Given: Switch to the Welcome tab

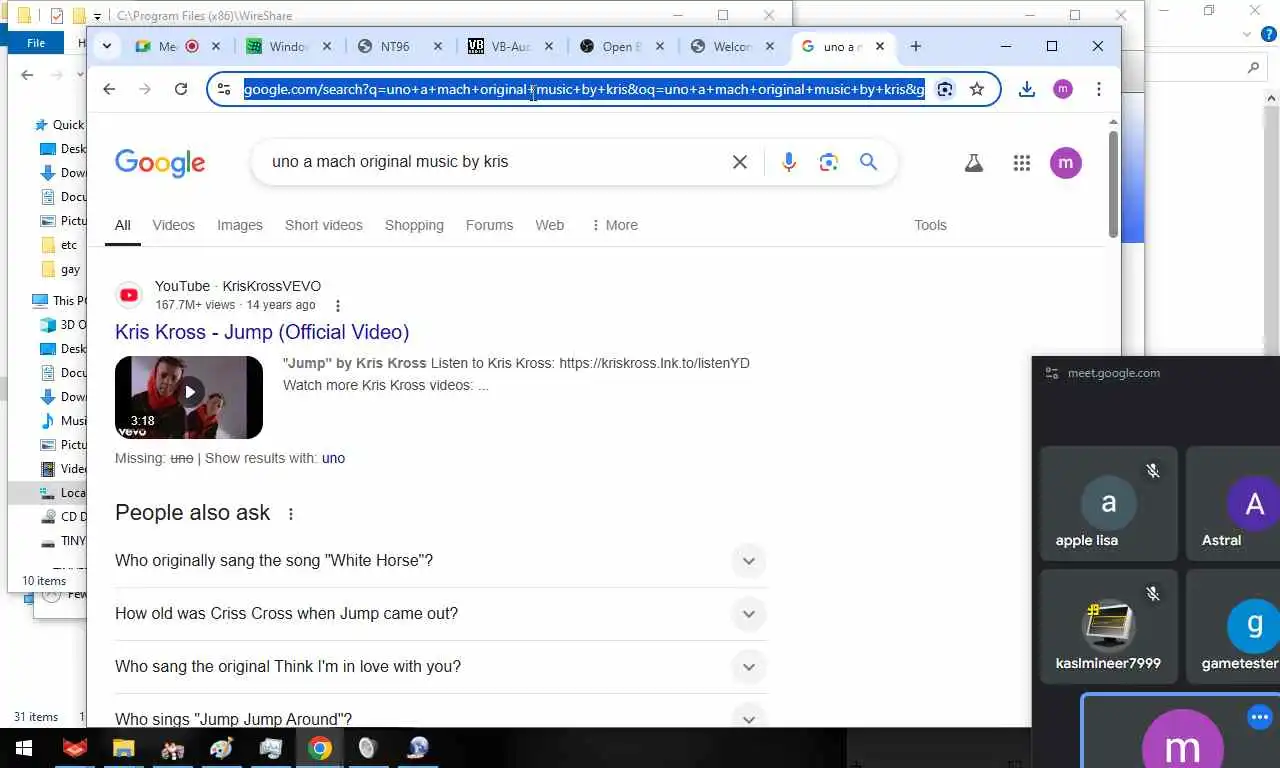Looking at the screenshot, I should (733, 46).
